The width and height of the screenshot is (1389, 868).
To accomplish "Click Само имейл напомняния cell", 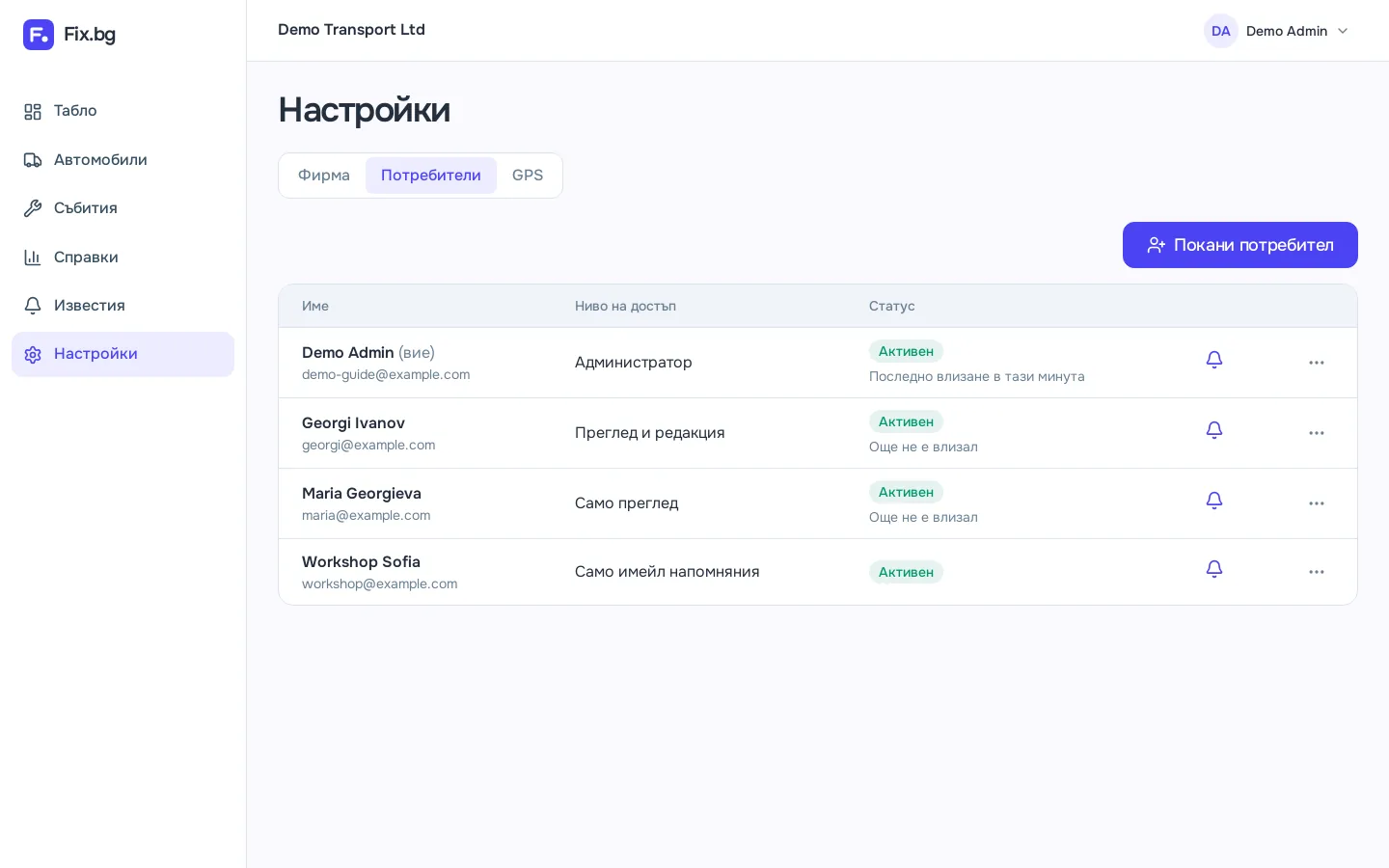I will pos(667,572).
